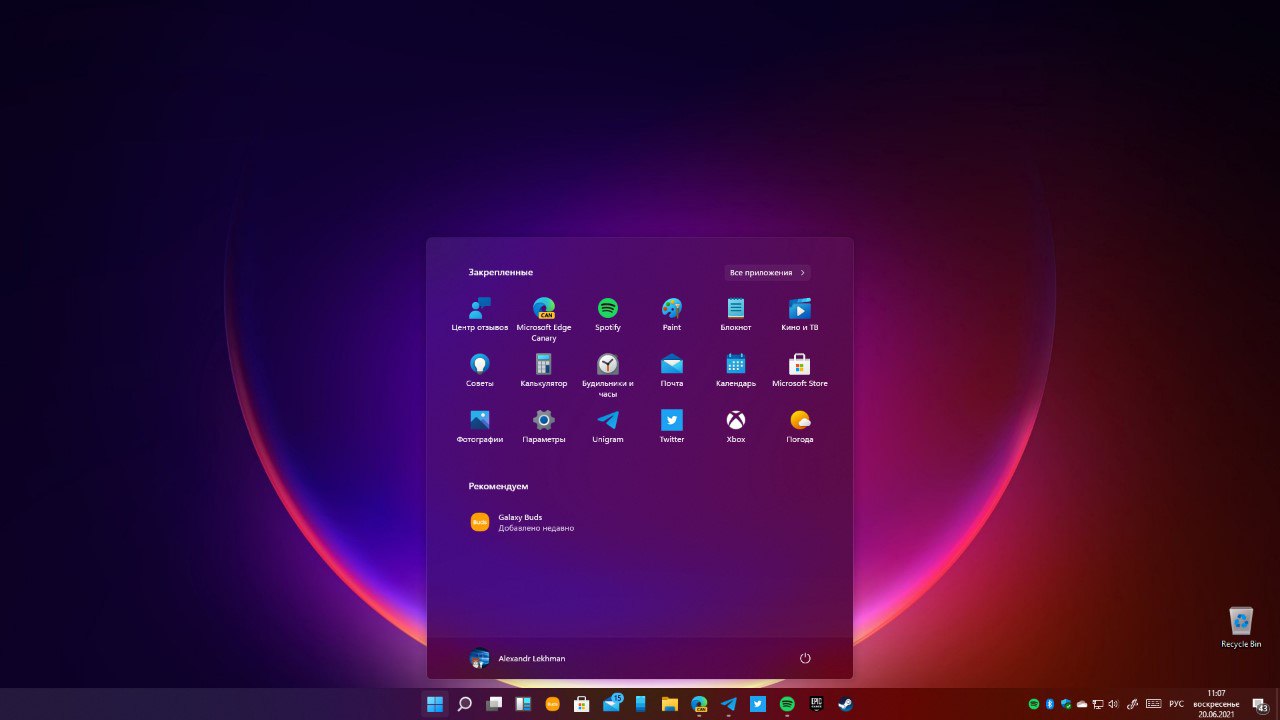Open notification center with 43 badge
Viewport: 1280px width, 720px height.
click(x=1260, y=705)
